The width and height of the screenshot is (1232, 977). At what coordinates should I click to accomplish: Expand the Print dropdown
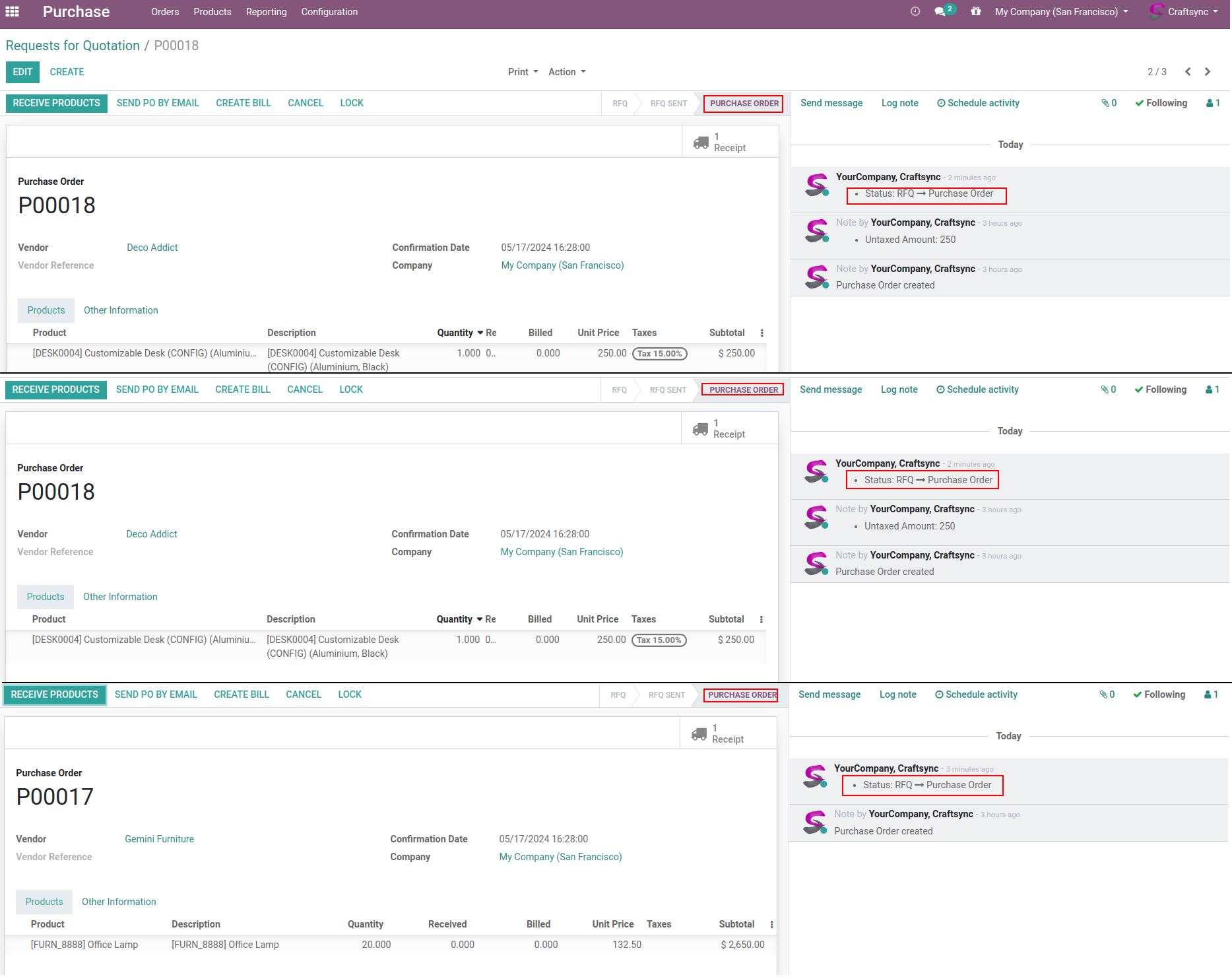coord(523,72)
